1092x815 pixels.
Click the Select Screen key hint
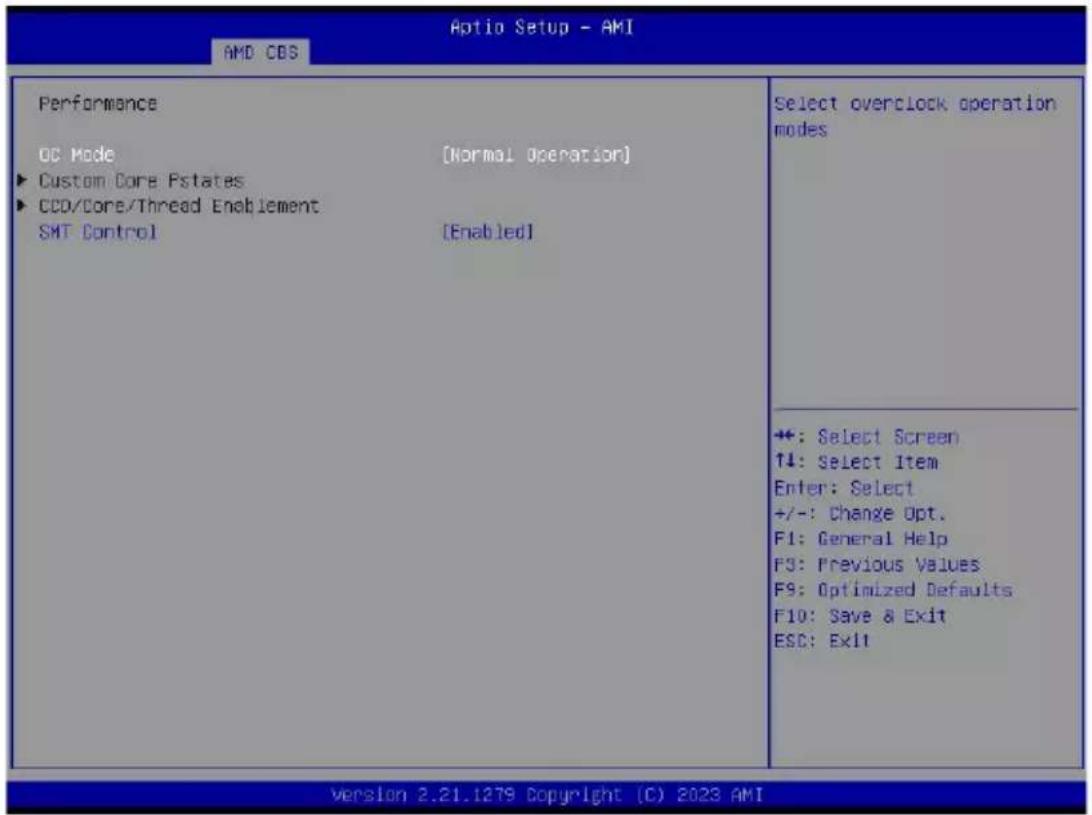pos(866,437)
